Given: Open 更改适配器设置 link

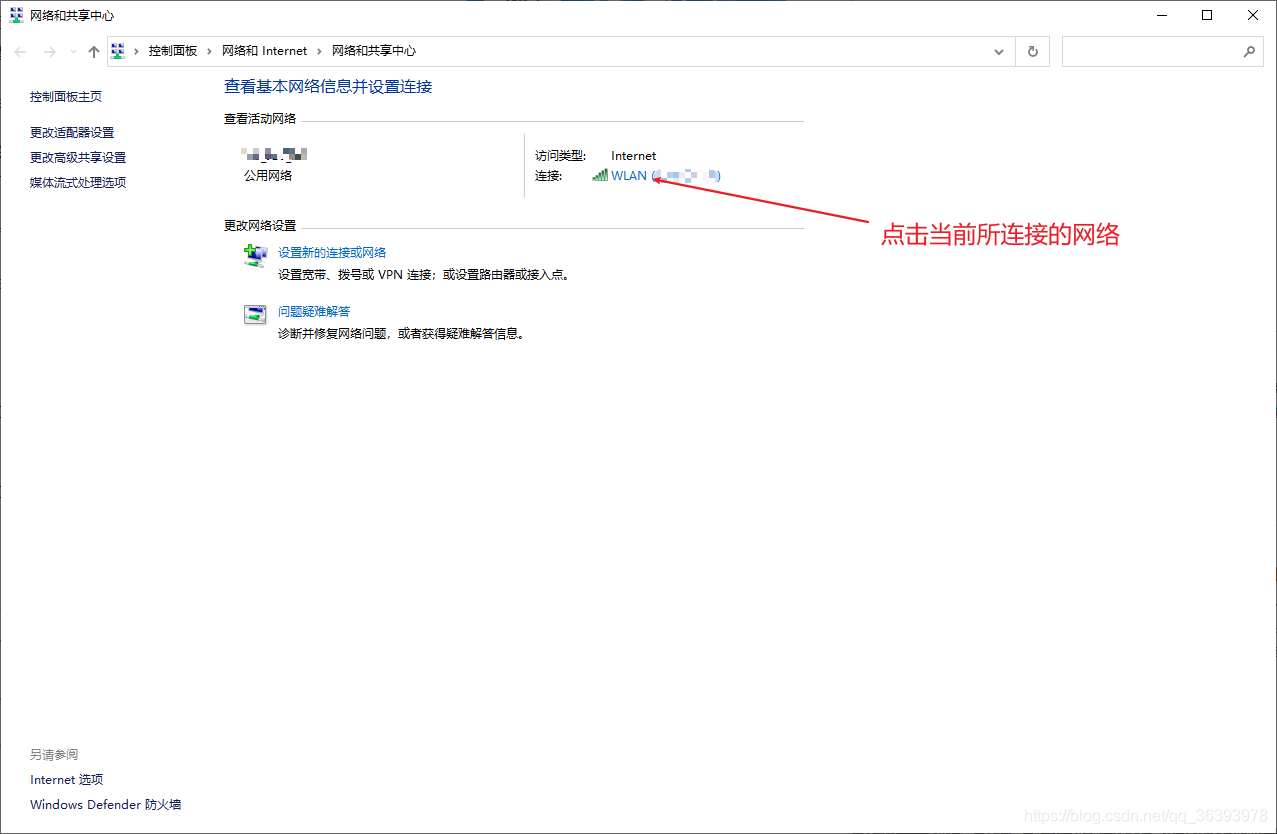Looking at the screenshot, I should tap(72, 132).
